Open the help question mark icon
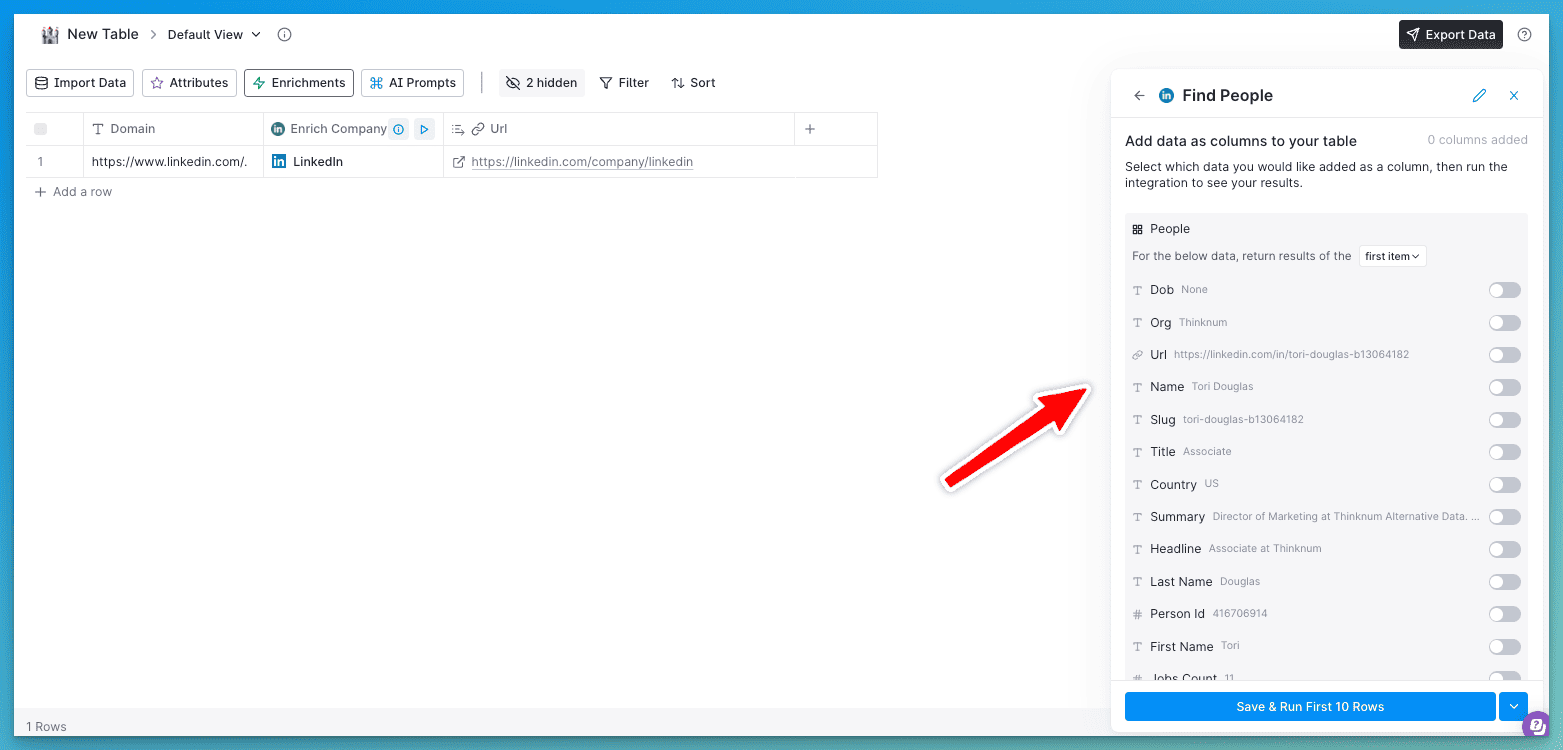Image resolution: width=1563 pixels, height=750 pixels. (1524, 35)
